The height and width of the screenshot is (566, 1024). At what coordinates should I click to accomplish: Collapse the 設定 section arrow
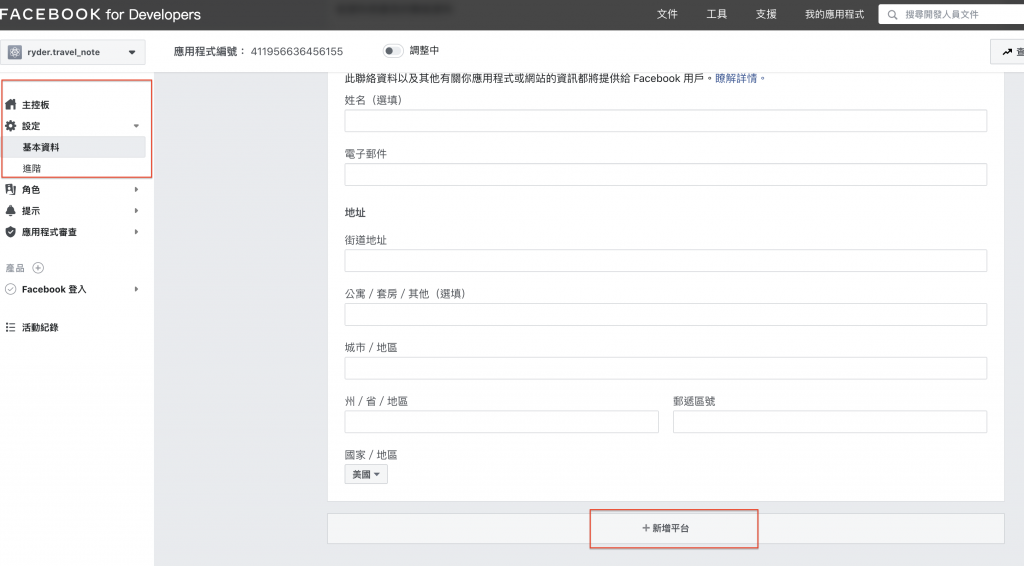[x=136, y=125]
